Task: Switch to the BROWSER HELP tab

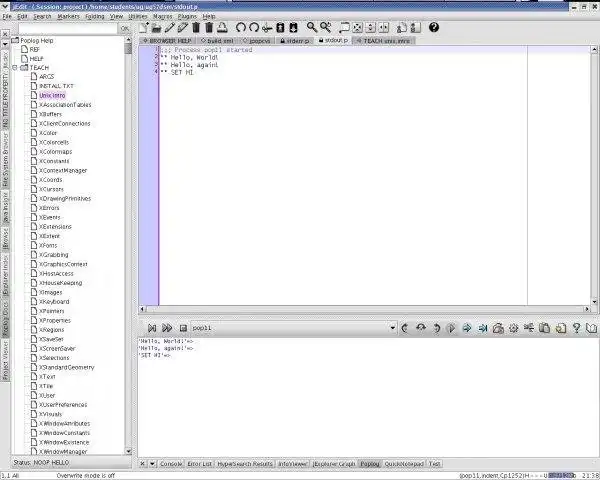Action: (168, 41)
